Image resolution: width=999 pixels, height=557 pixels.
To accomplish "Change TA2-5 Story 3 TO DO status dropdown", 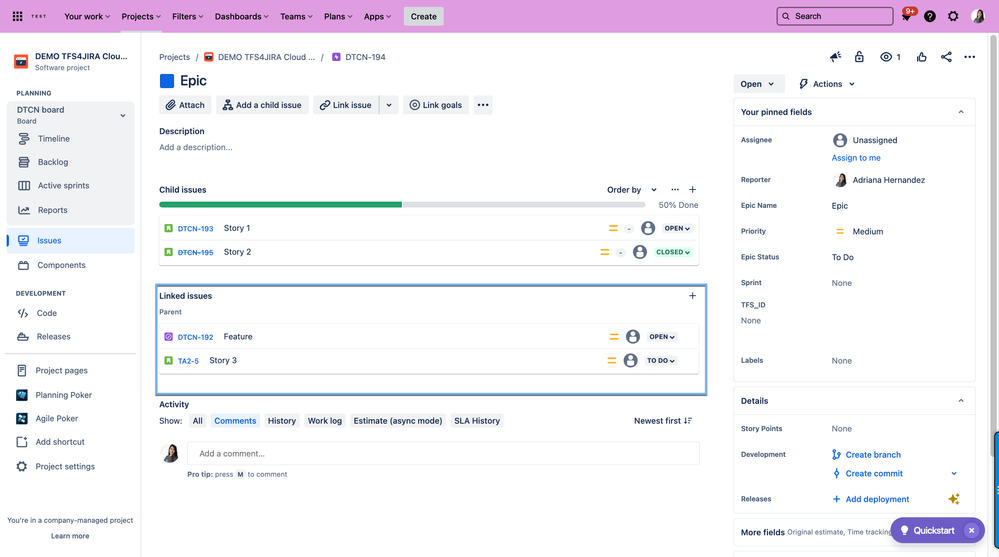I will [x=661, y=361].
